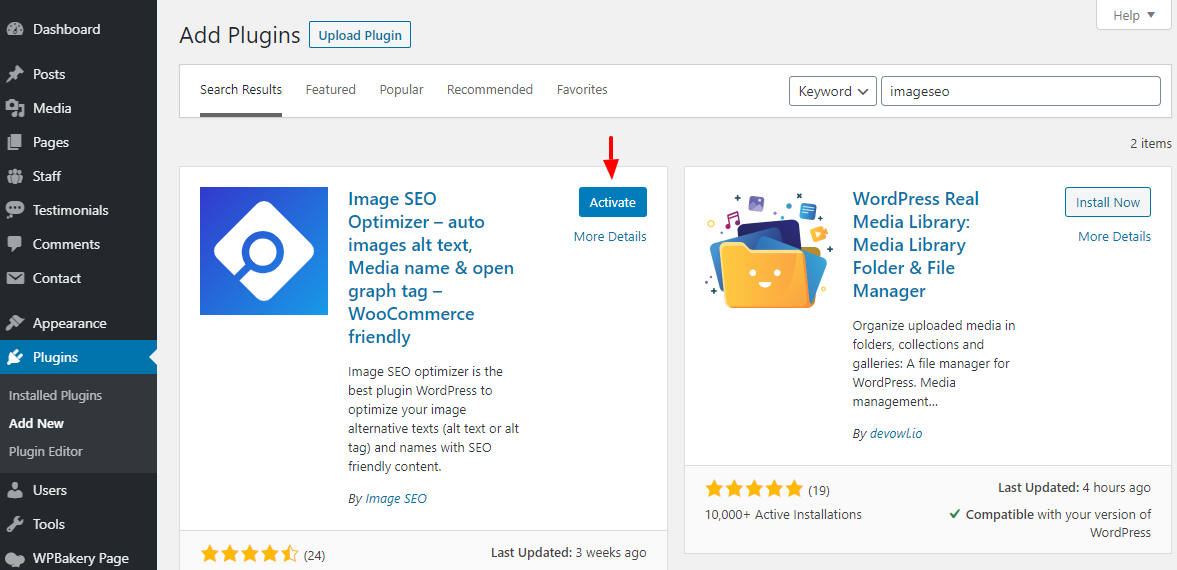1177x570 pixels.
Task: Activate the Image SEO Optimizer plugin
Action: (x=613, y=202)
